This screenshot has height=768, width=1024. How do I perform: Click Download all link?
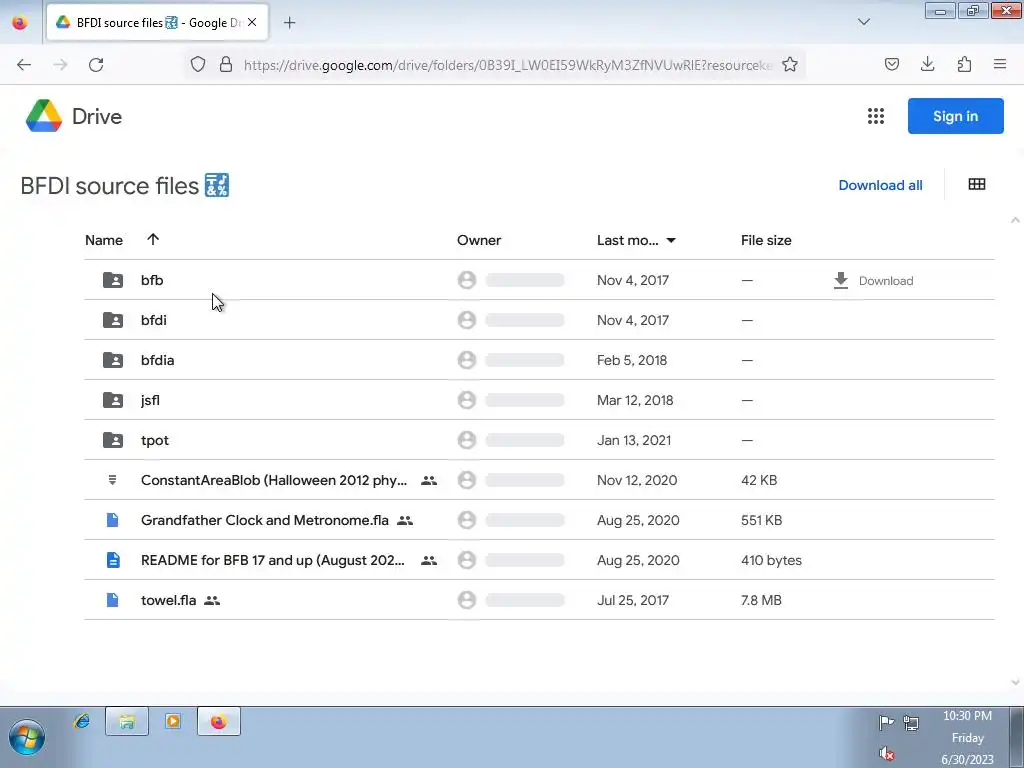pos(880,185)
